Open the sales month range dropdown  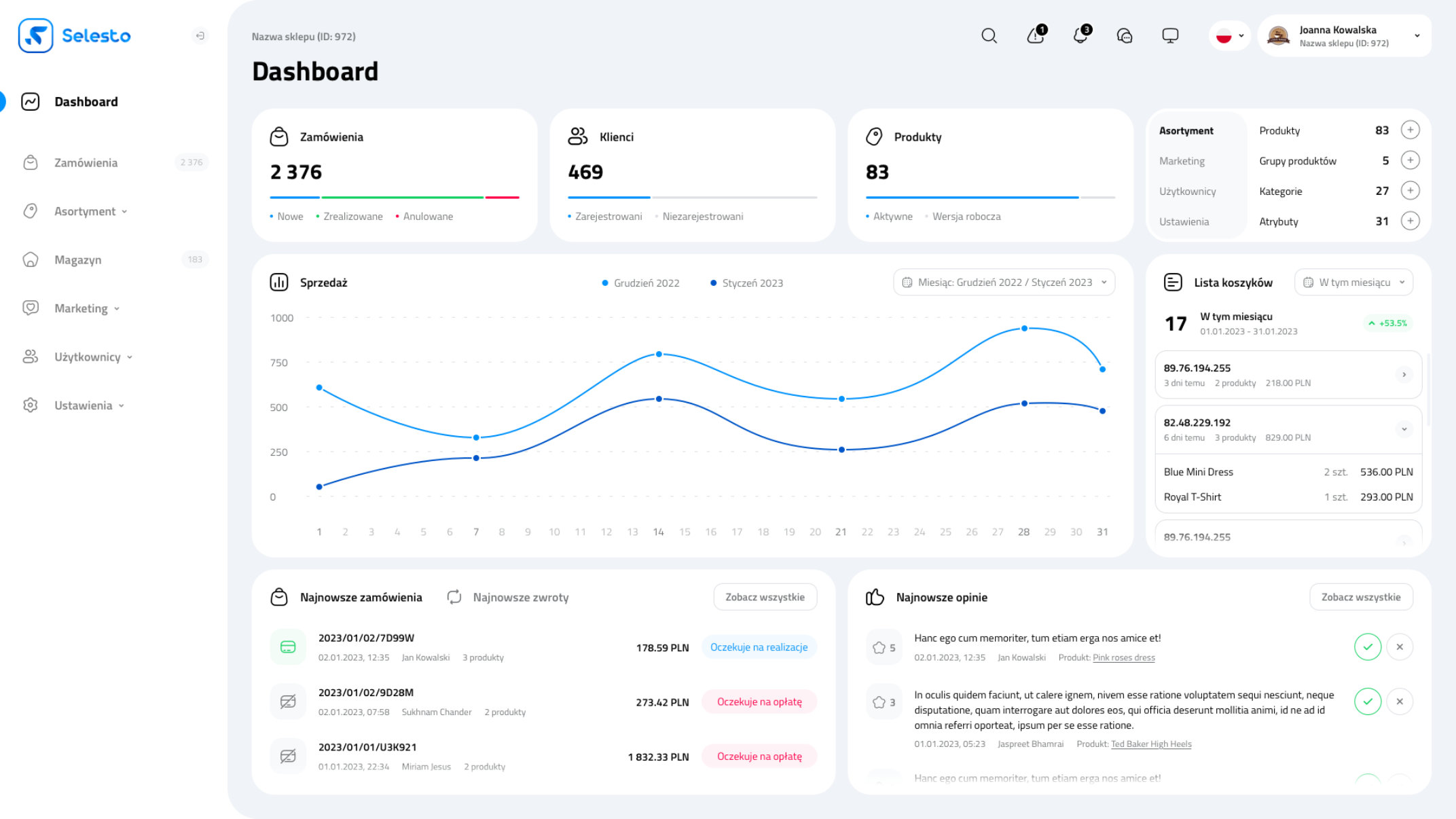click(1004, 283)
